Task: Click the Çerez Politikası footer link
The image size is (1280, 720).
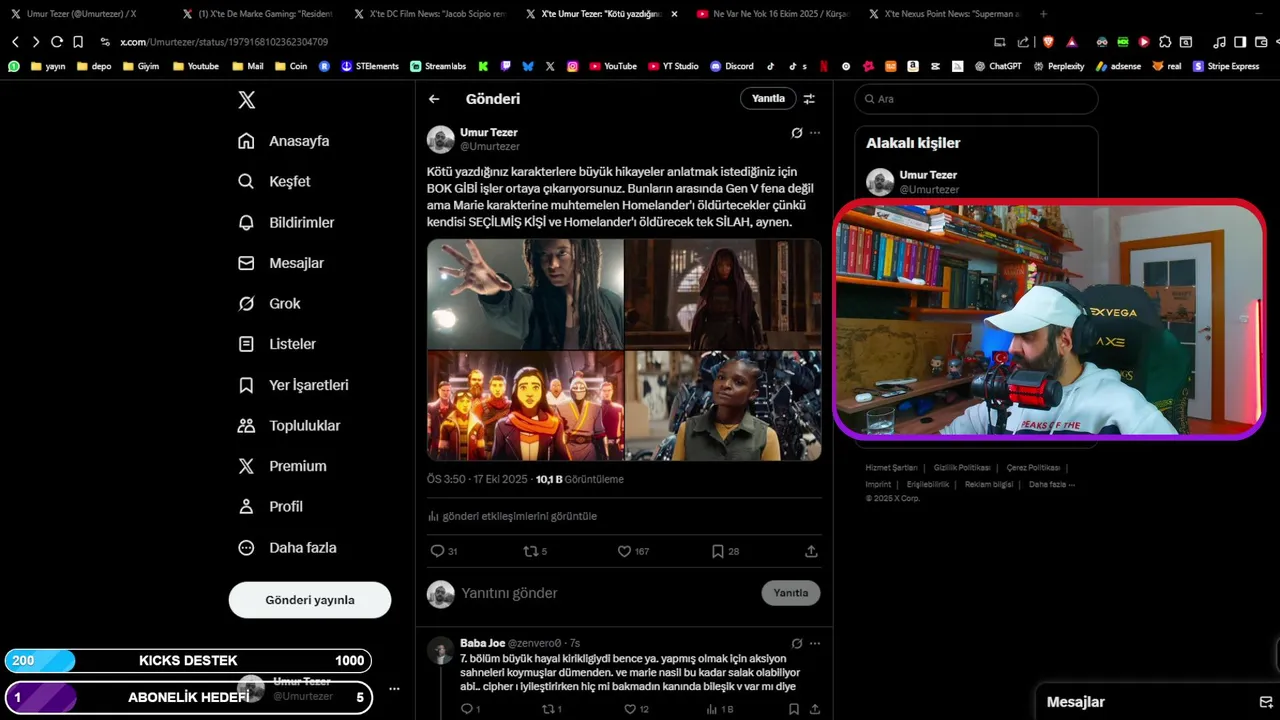Action: 1033,468
